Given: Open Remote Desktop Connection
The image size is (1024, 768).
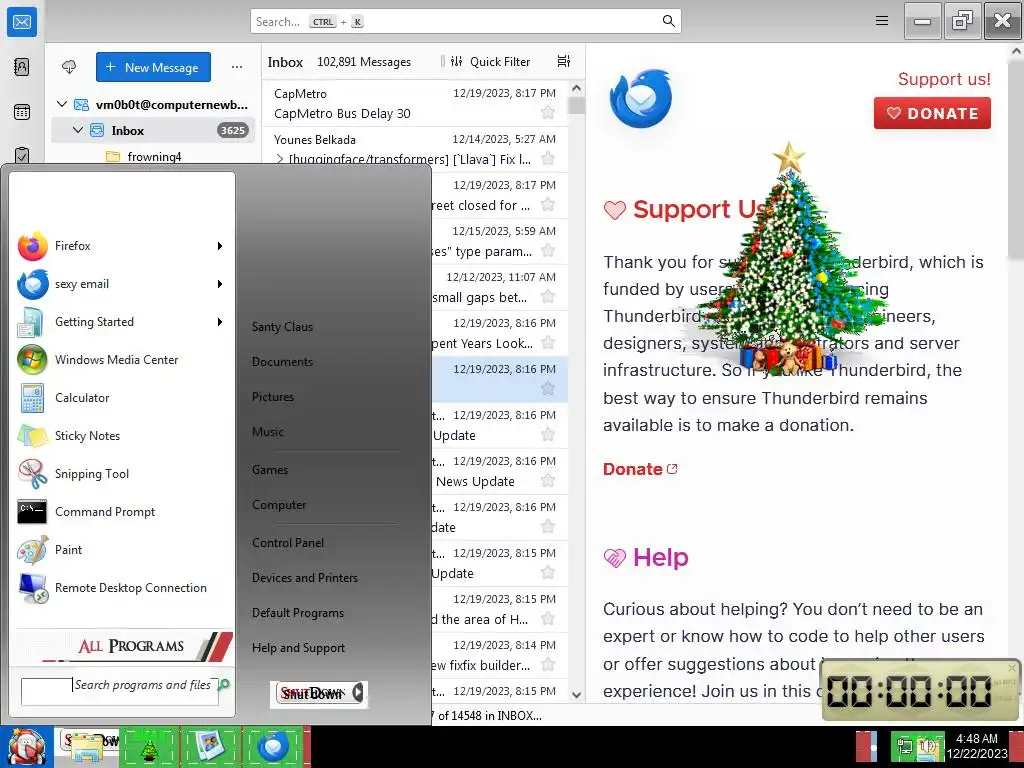Looking at the screenshot, I should pyautogui.click(x=121, y=587).
